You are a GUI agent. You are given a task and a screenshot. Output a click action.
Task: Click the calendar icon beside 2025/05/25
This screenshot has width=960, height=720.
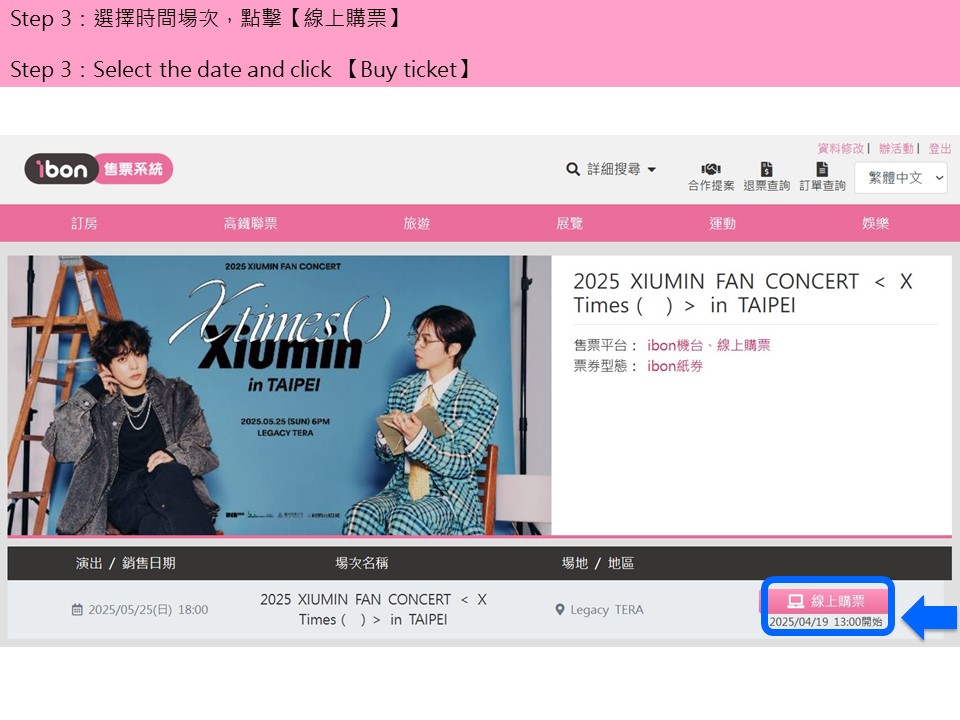pyautogui.click(x=77, y=609)
